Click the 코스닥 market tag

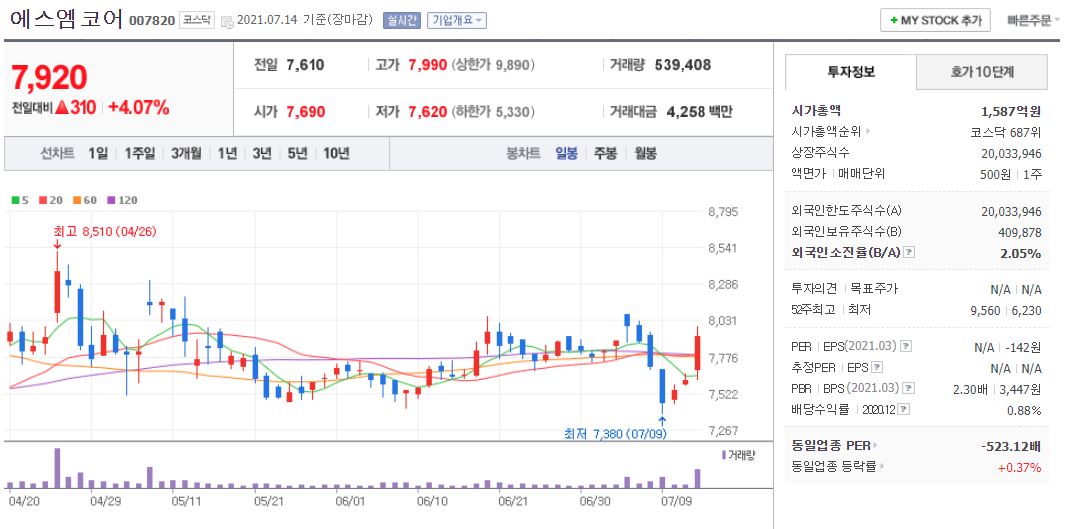tap(197, 20)
